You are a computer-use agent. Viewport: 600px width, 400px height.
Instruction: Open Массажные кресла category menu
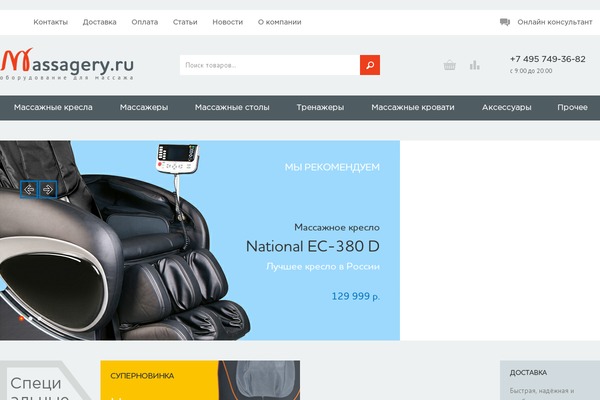pyautogui.click(x=53, y=108)
